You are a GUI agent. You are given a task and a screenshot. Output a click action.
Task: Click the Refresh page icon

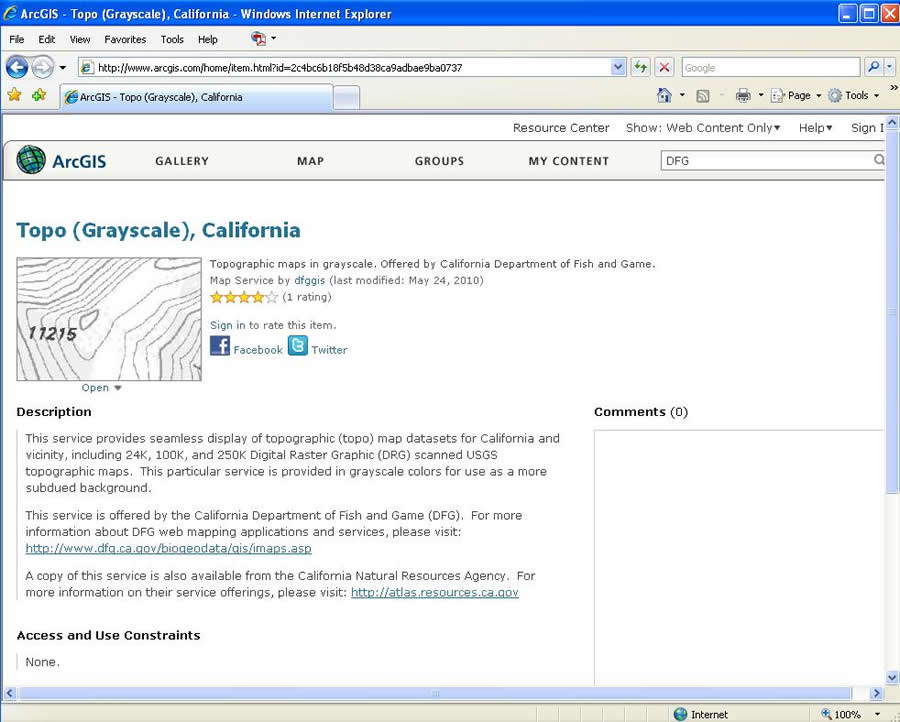[x=640, y=68]
